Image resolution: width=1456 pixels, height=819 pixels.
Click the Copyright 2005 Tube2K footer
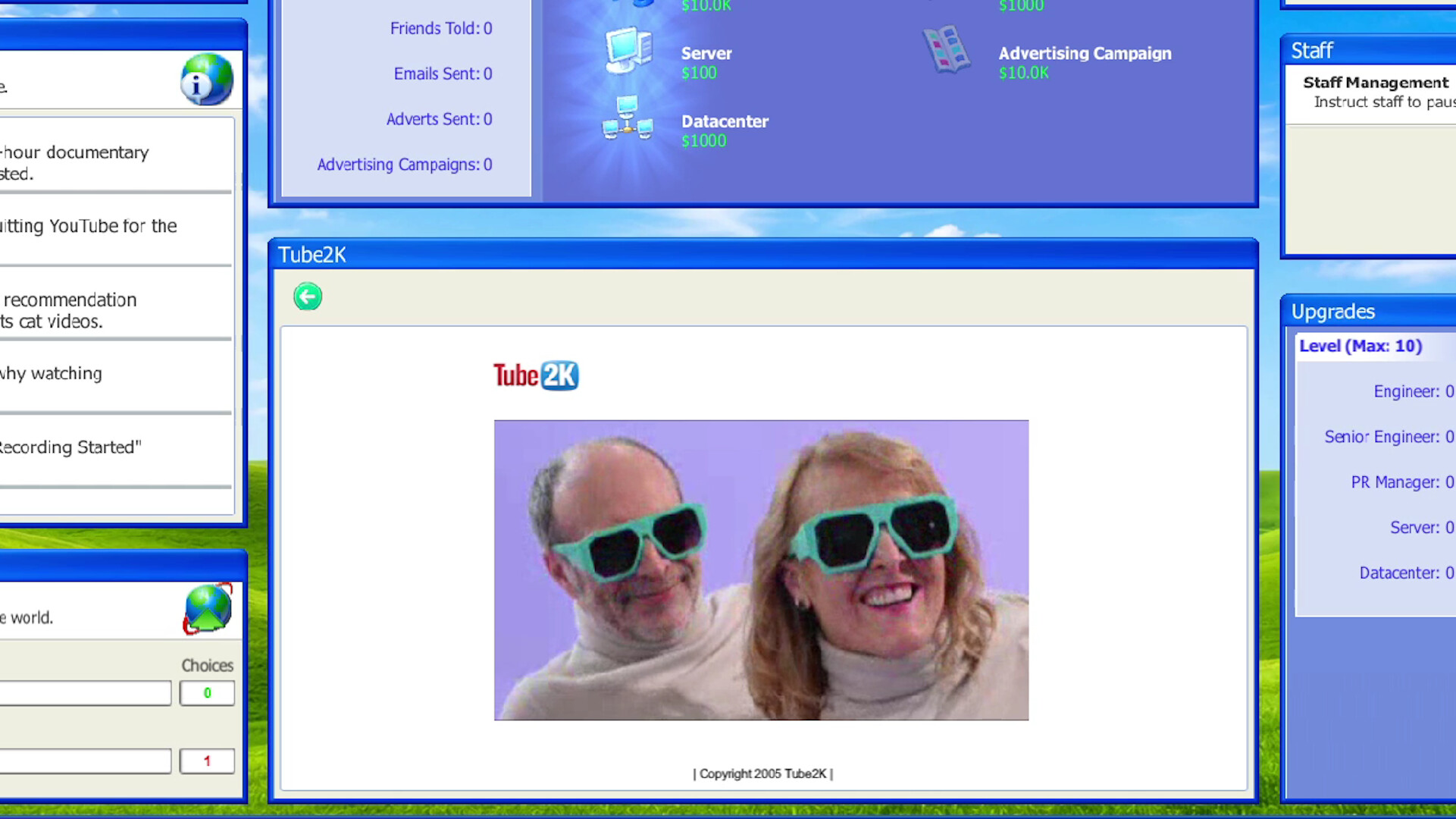point(762,773)
